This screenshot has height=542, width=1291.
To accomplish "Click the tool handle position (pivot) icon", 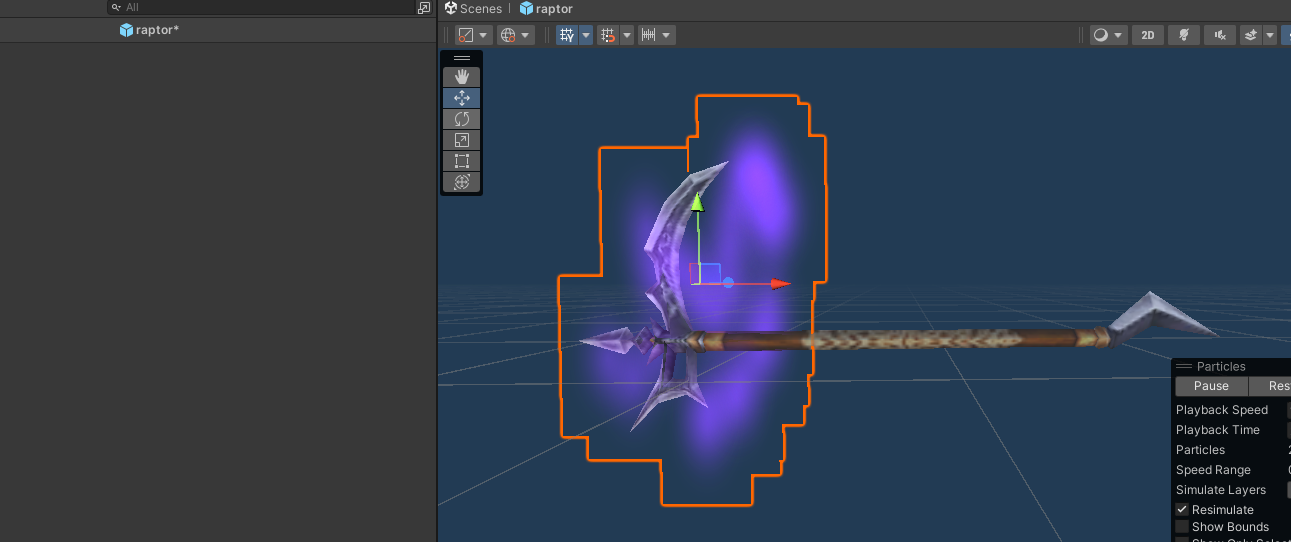I will point(466,35).
